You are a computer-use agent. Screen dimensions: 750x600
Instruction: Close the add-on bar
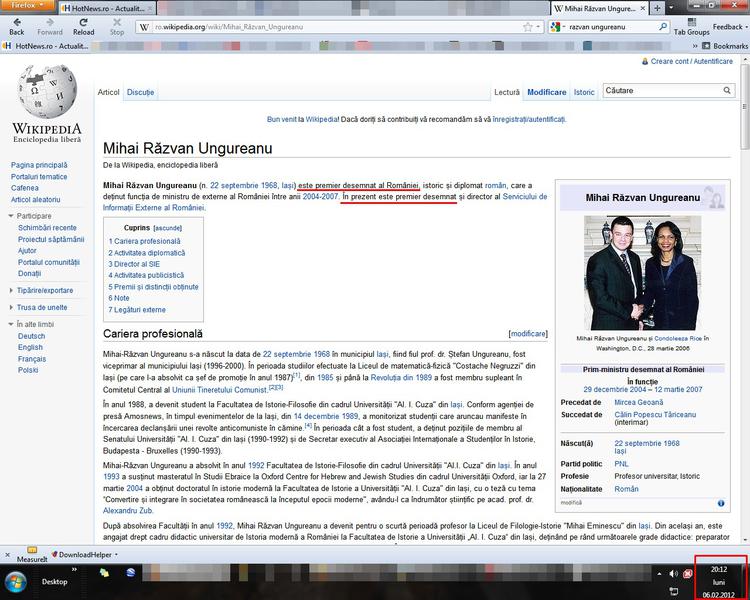tap(7, 555)
